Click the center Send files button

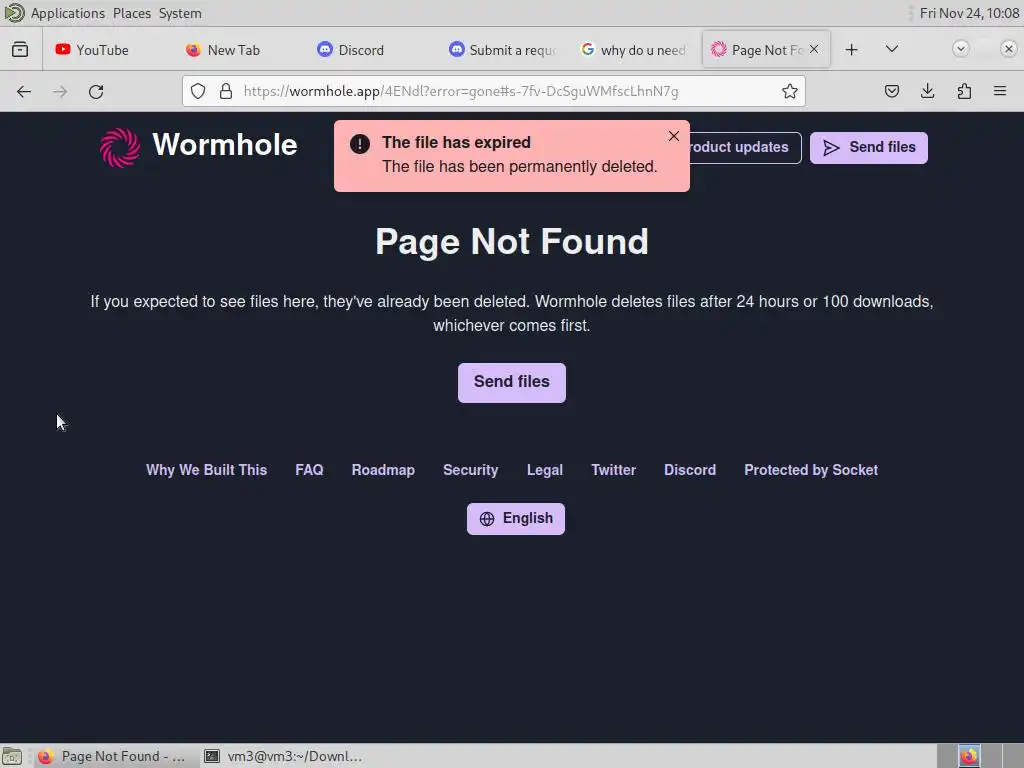512,382
